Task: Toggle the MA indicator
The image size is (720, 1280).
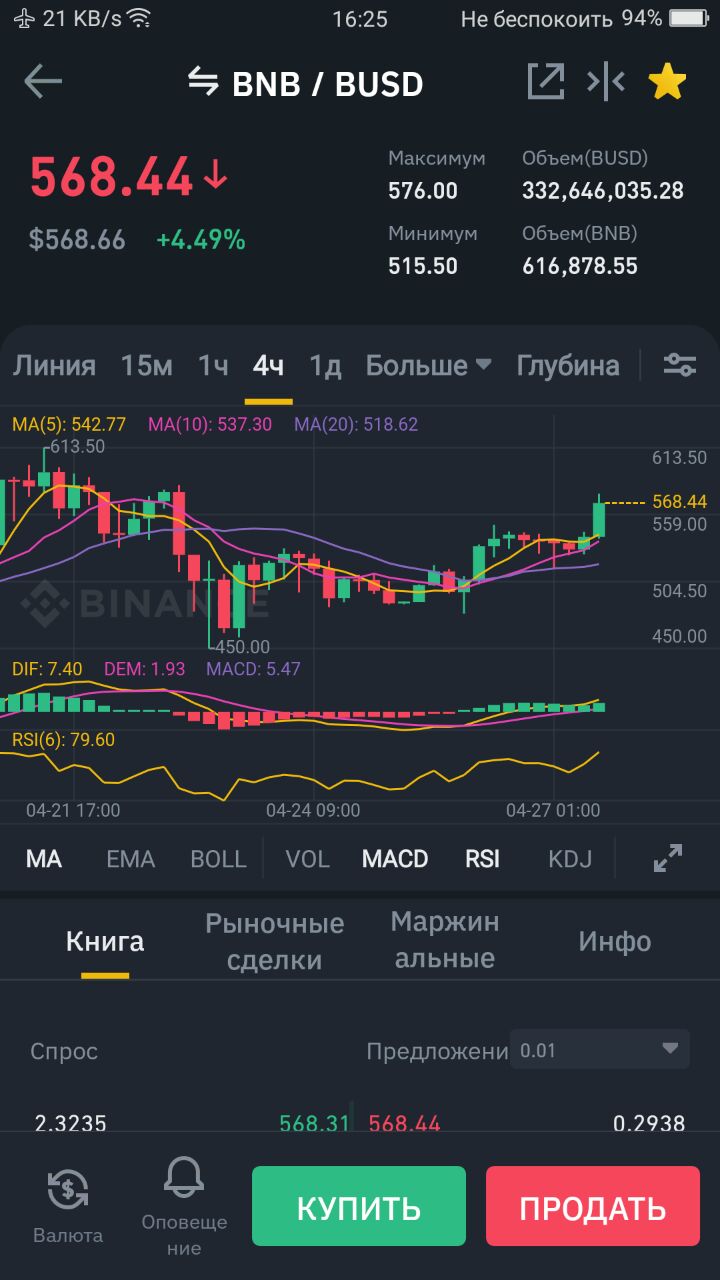Action: pos(44,859)
